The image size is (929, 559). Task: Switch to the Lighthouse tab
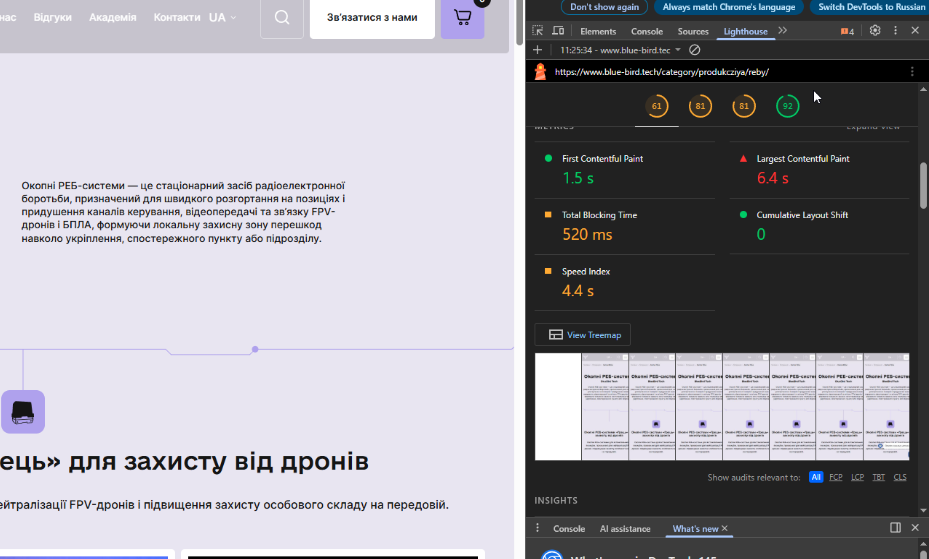745,31
